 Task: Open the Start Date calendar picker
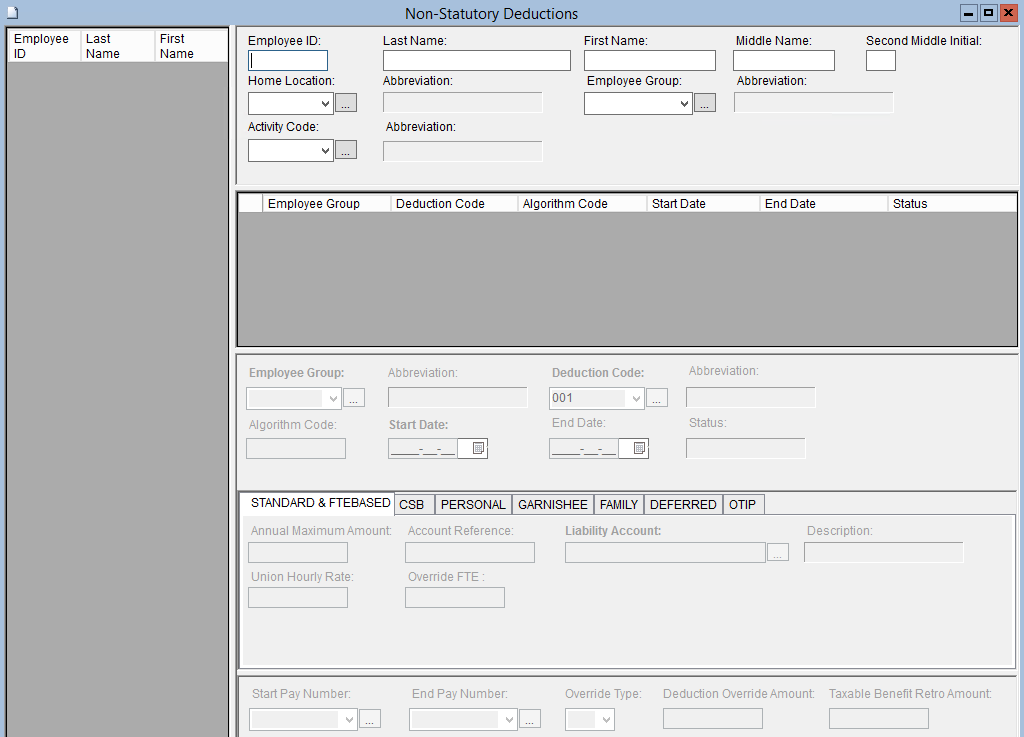pyautogui.click(x=478, y=448)
